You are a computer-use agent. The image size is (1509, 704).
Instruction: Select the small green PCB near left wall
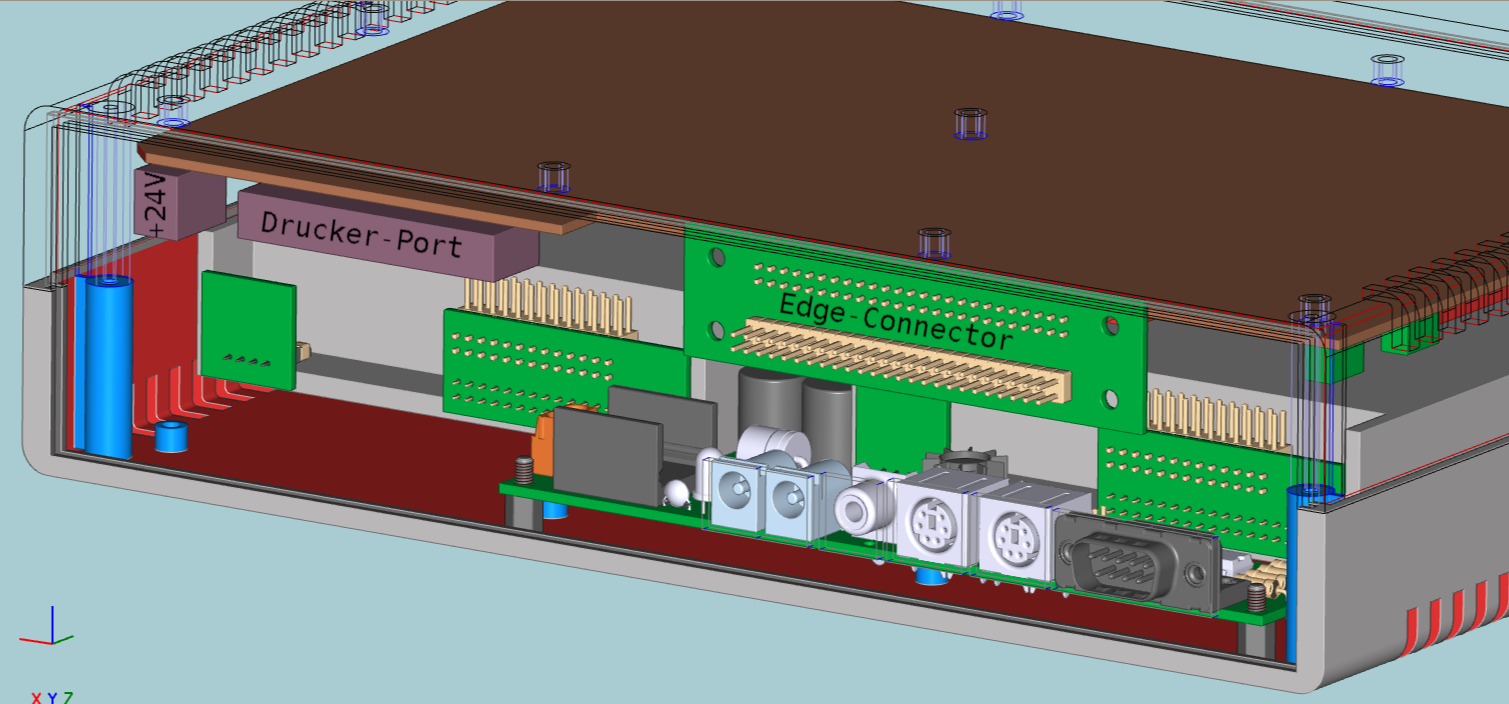pyautogui.click(x=248, y=330)
